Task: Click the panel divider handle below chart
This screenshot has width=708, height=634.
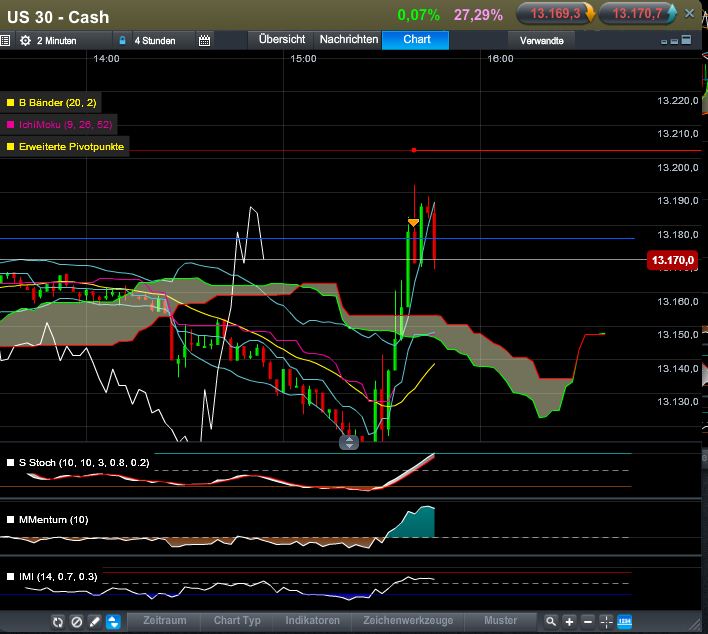Action: point(348,441)
